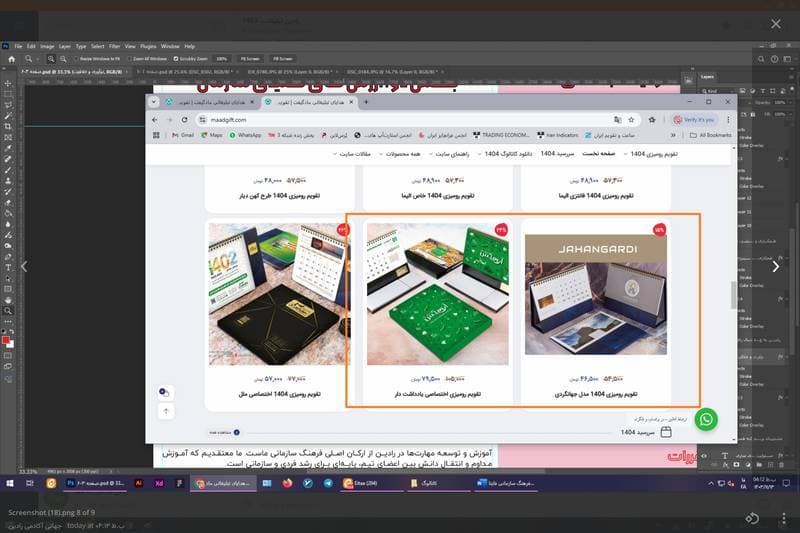
Task: Click the 'Verify it's you' Chrome button
Action: coord(694,120)
